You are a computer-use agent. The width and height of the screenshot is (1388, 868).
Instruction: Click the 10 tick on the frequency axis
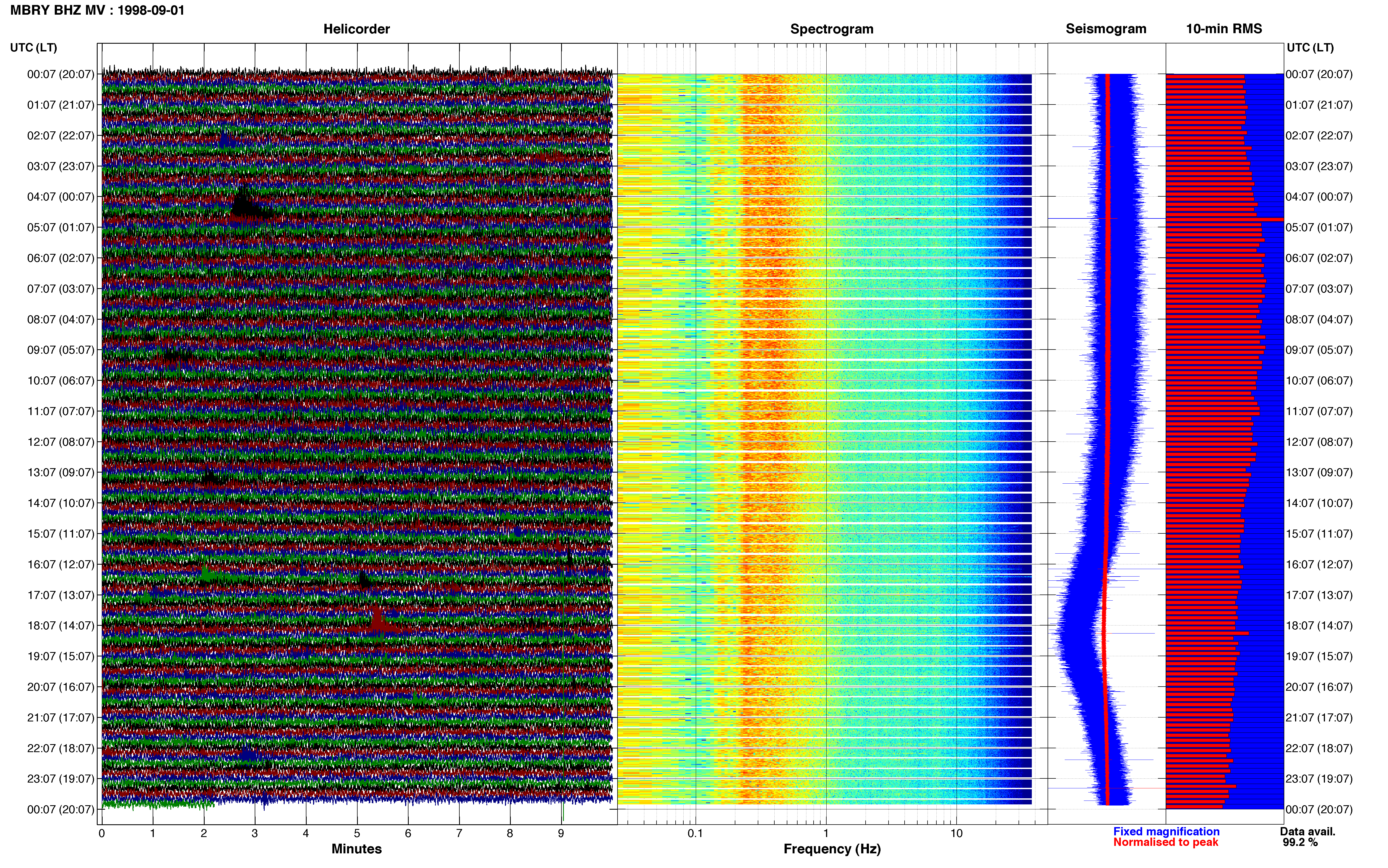point(956,833)
